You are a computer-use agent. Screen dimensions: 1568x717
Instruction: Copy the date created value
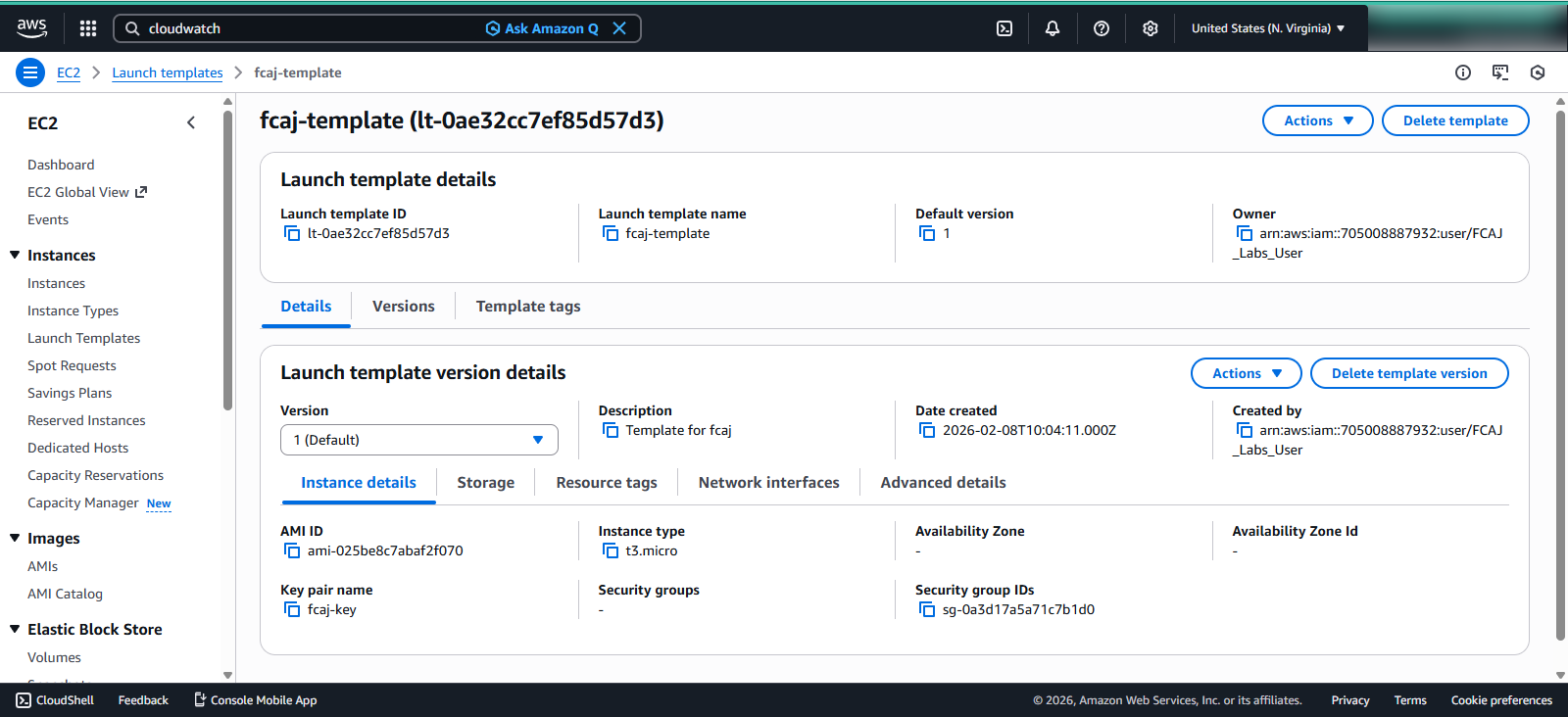pos(927,430)
